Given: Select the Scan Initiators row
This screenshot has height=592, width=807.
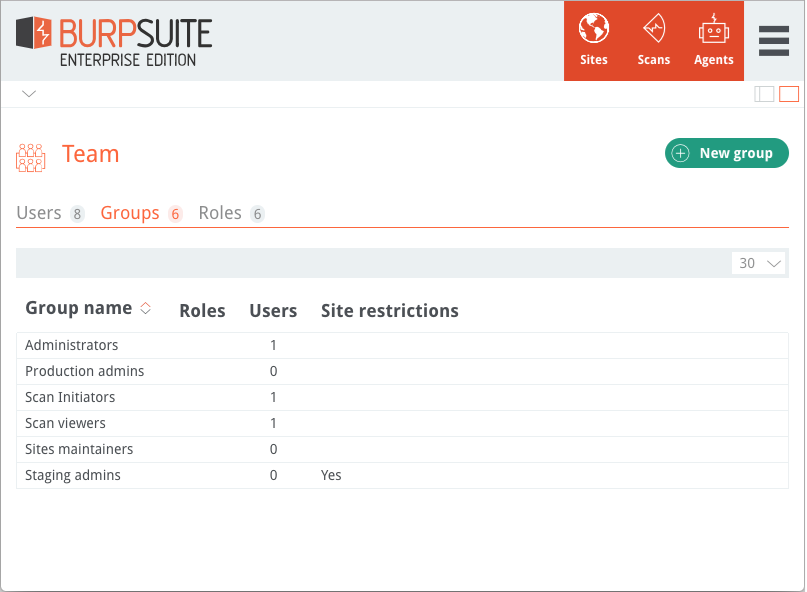Looking at the screenshot, I should tap(402, 397).
